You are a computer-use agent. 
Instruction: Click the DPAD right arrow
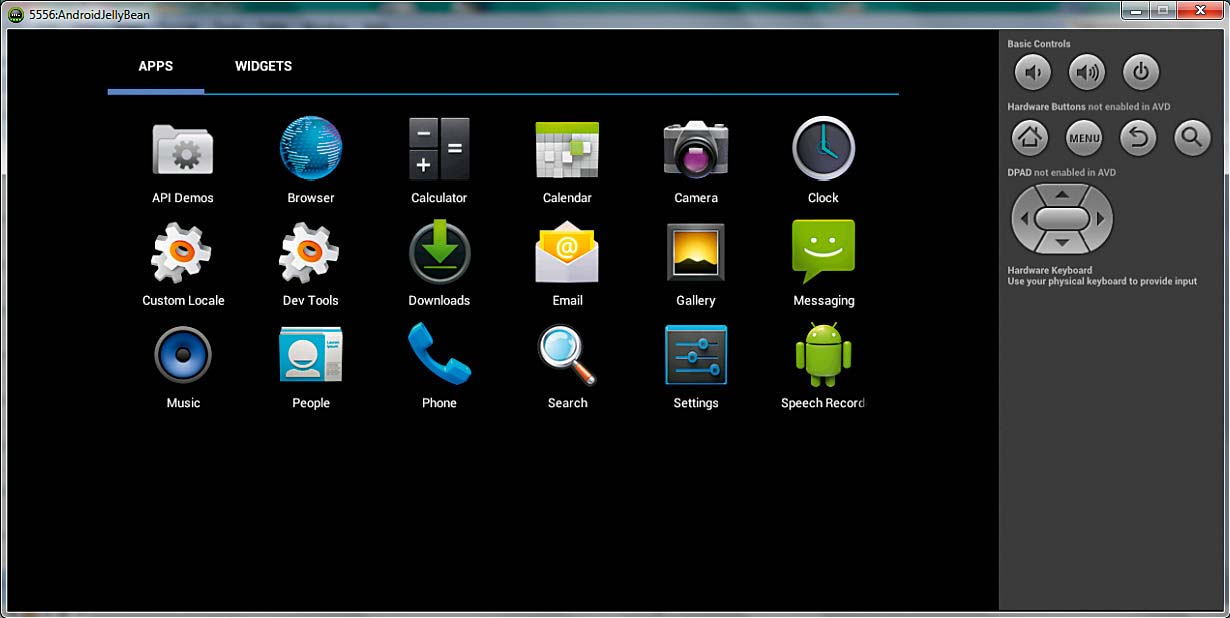point(1100,218)
